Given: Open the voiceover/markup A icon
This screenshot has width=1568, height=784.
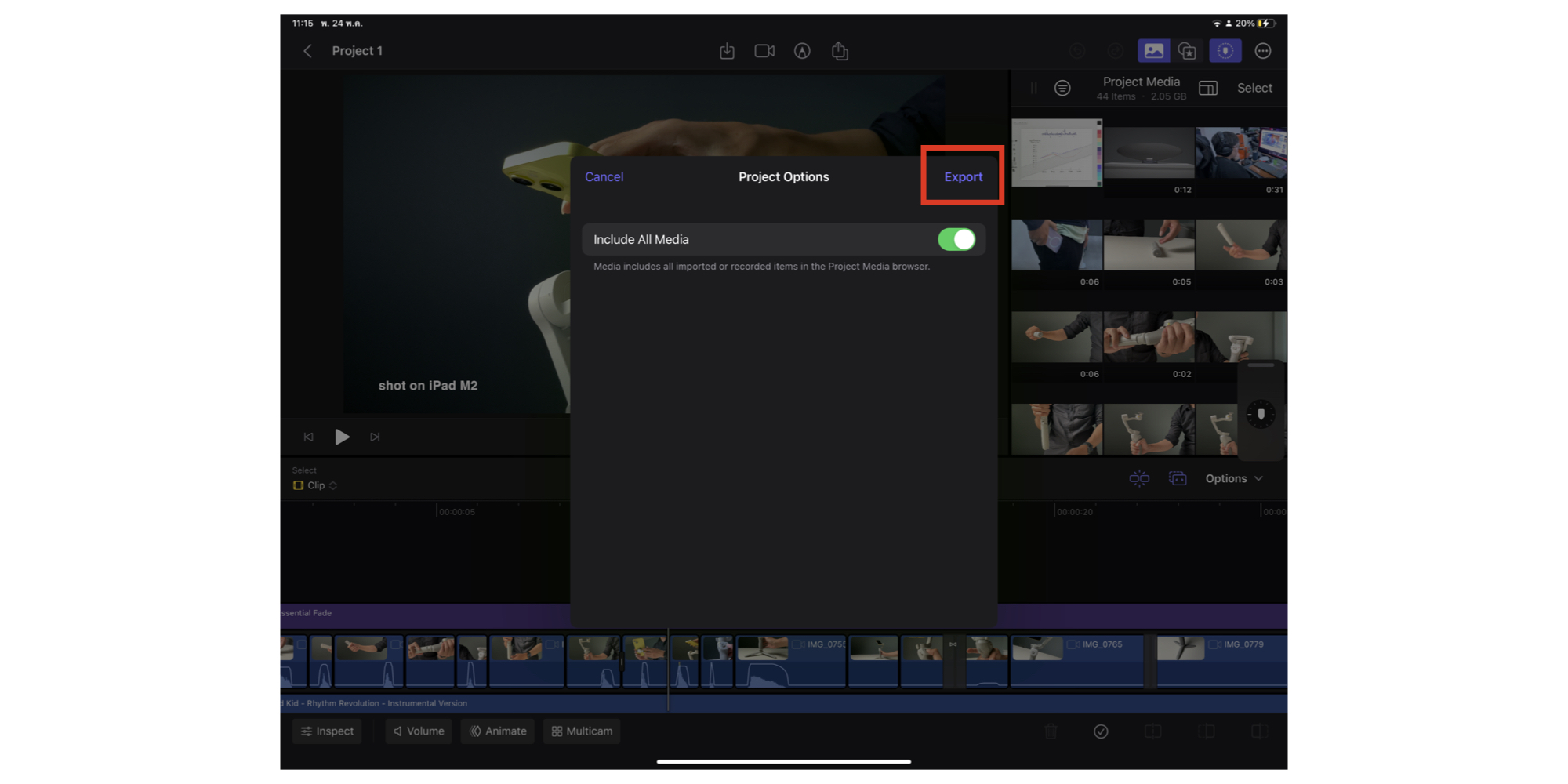Looking at the screenshot, I should (x=801, y=51).
